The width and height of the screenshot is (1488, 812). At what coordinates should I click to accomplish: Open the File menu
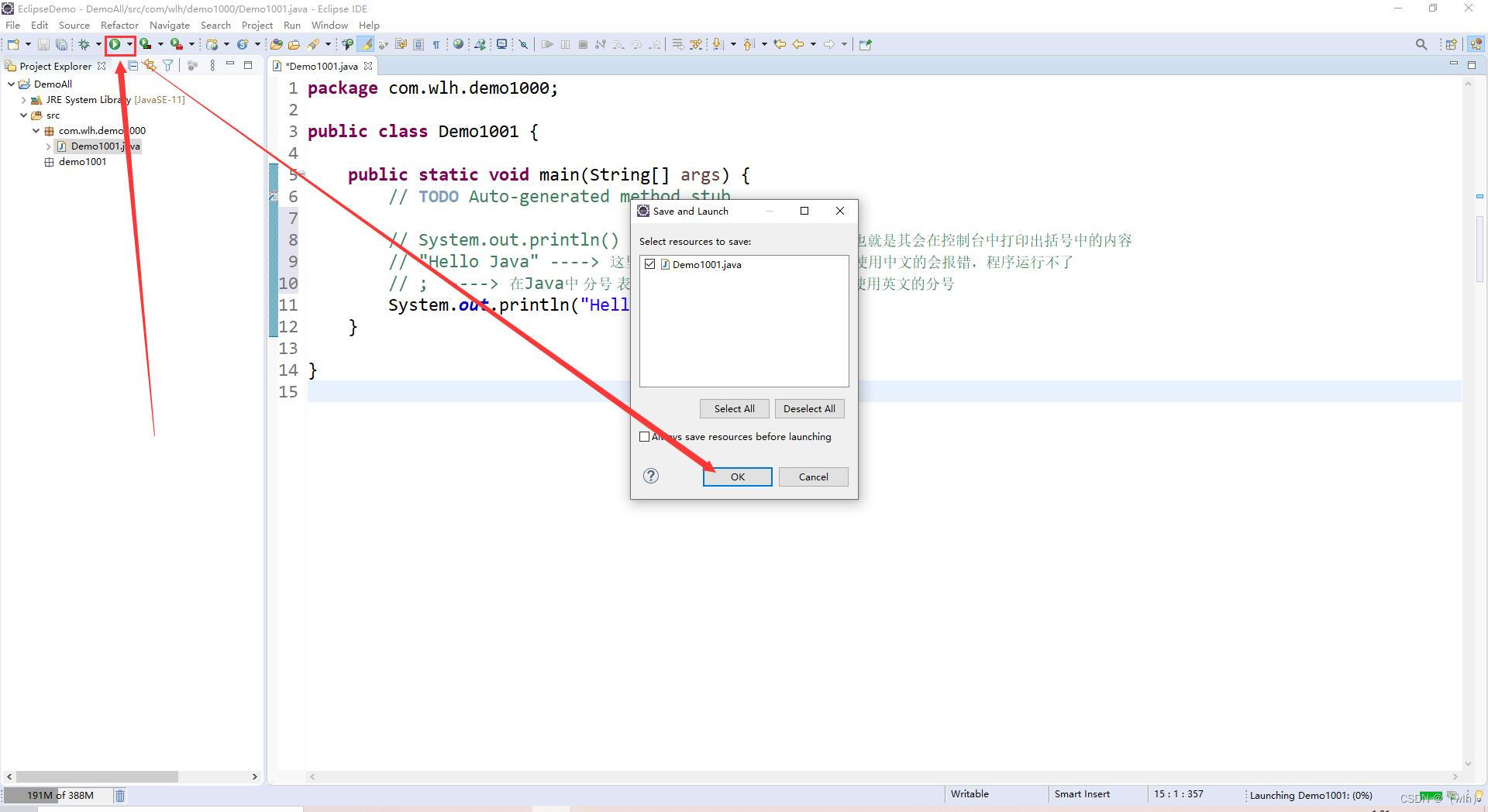(x=13, y=25)
